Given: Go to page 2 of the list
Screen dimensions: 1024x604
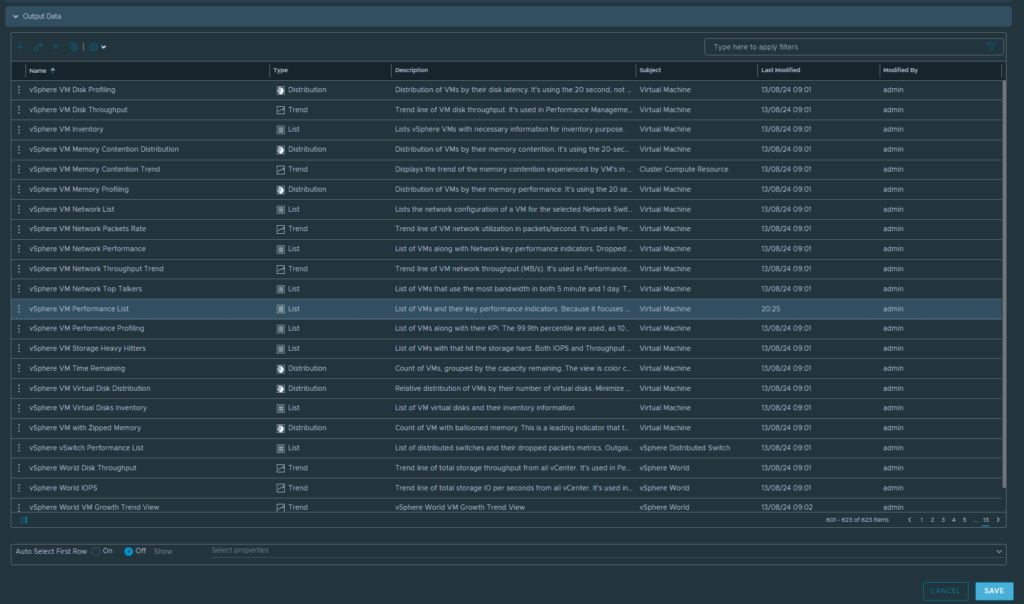Looking at the screenshot, I should click(x=932, y=520).
